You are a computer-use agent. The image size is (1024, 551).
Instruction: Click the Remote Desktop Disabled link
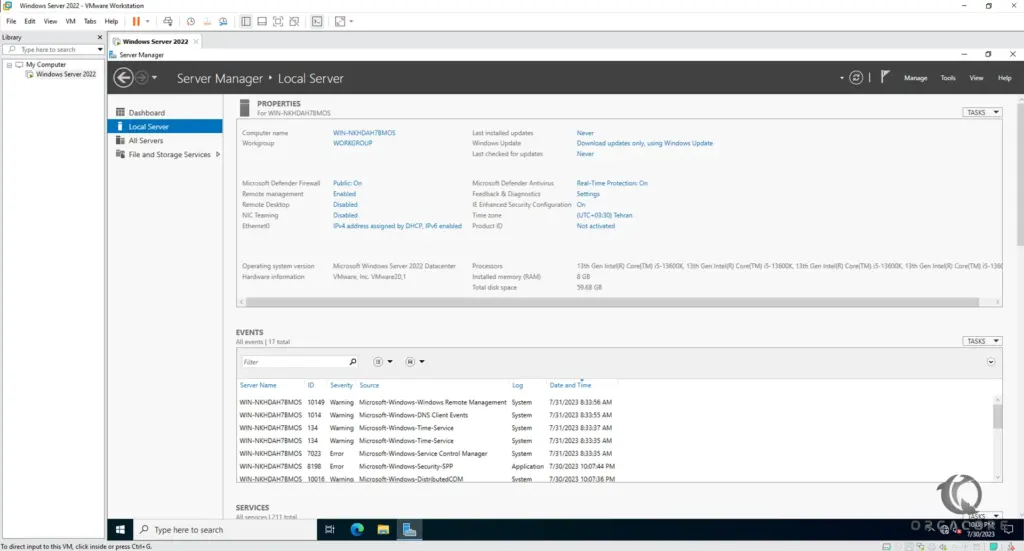click(x=345, y=204)
